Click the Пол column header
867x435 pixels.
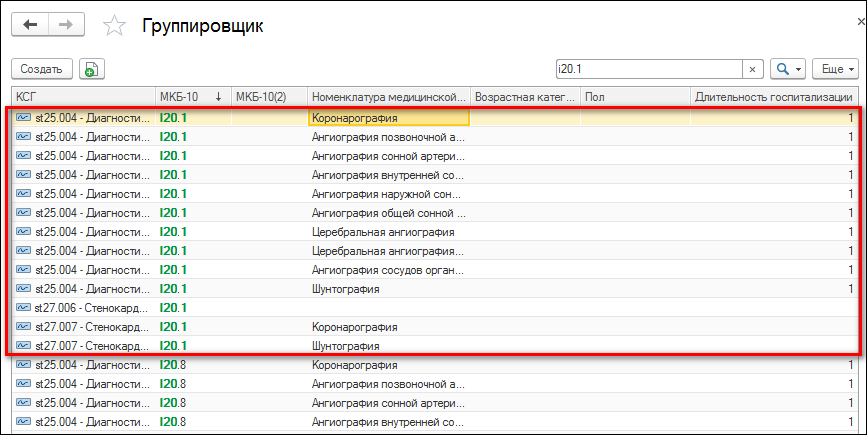(x=635, y=97)
